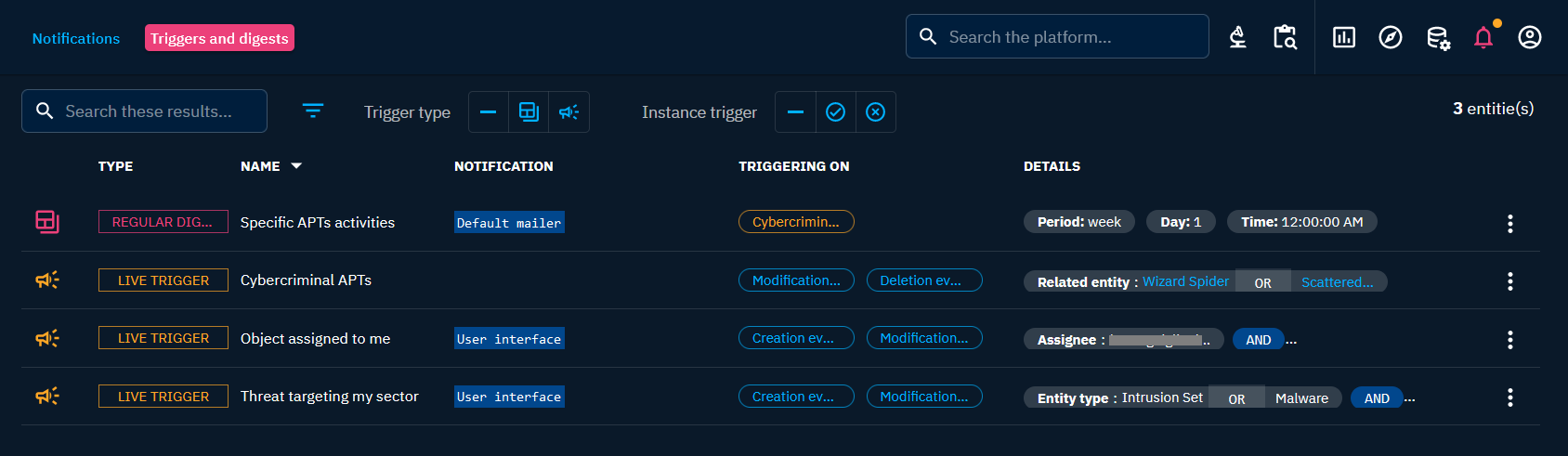Click the microscope enrichment icon
Screen dimensions: 1568x456
click(1237, 37)
